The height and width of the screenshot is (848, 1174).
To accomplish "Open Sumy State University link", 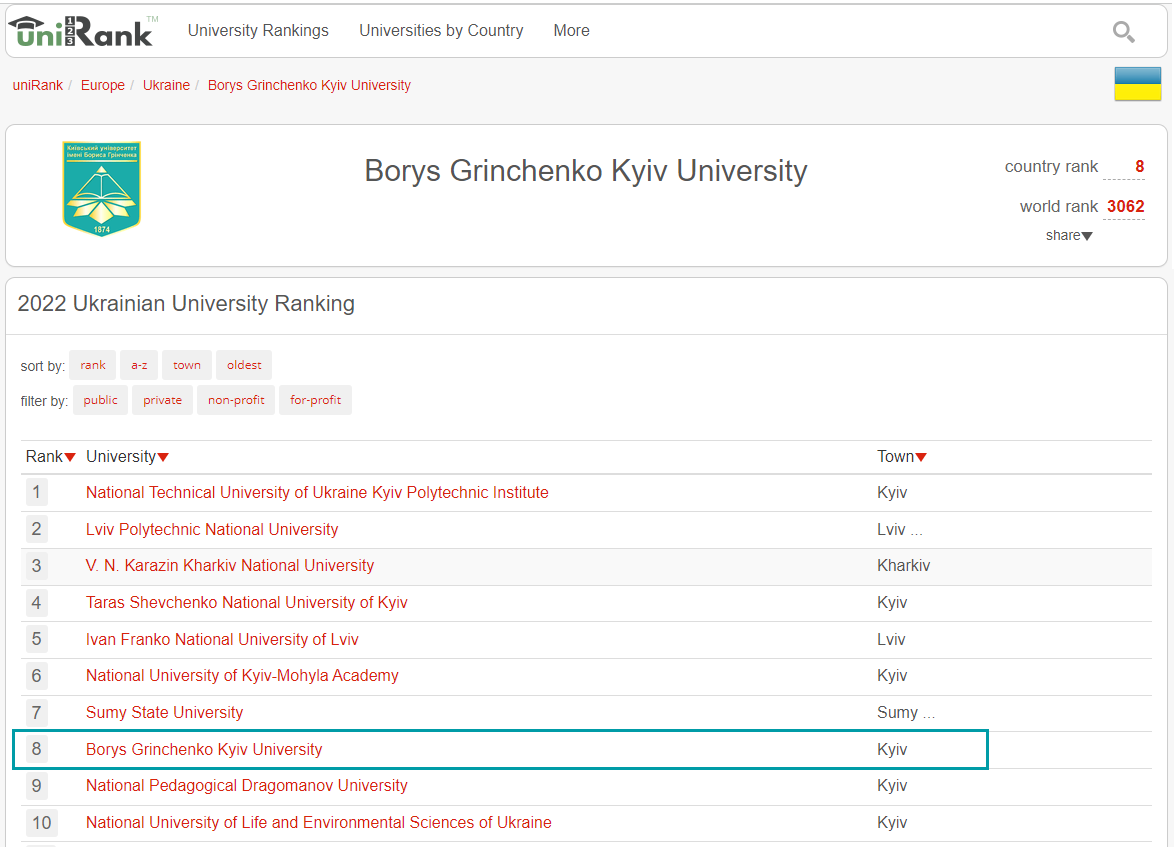I will pos(164,713).
